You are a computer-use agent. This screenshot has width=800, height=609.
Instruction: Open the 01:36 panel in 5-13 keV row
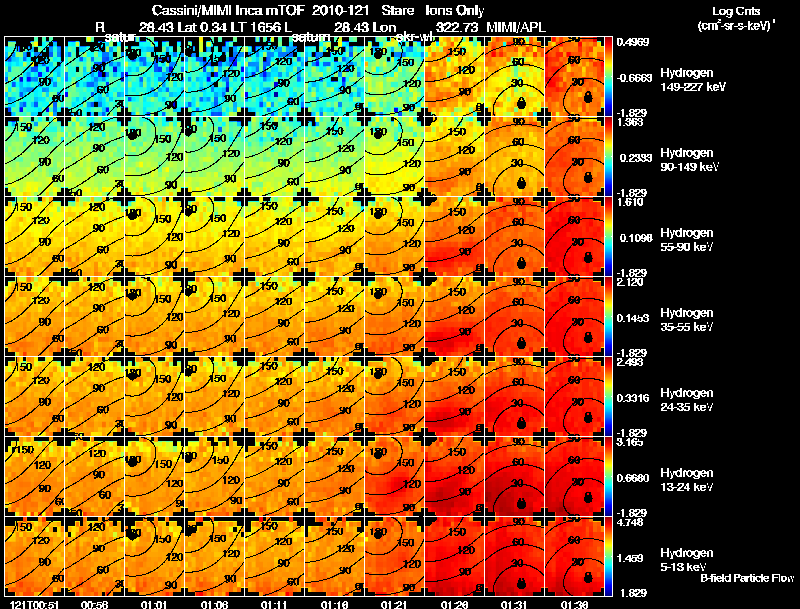coord(574,557)
